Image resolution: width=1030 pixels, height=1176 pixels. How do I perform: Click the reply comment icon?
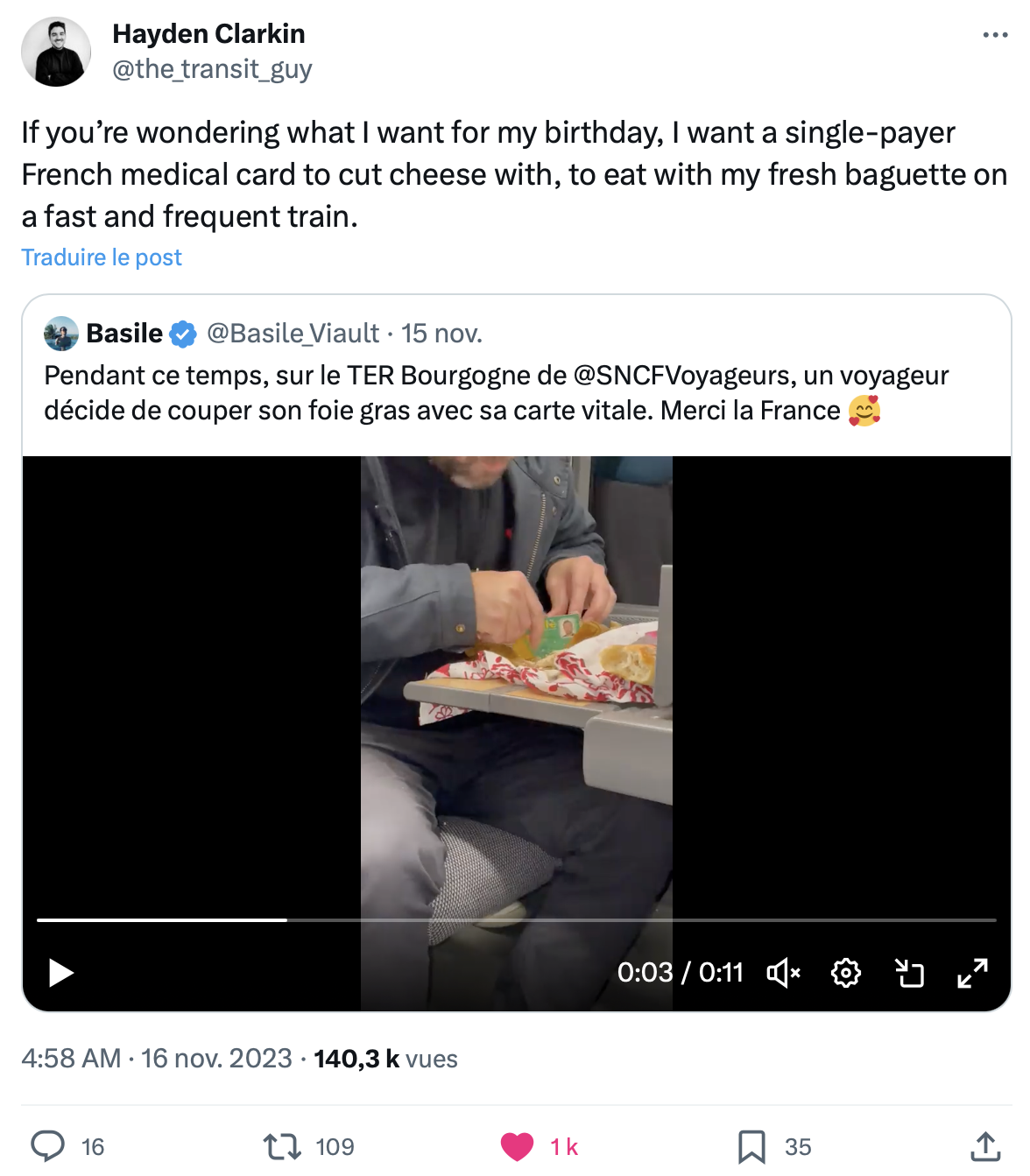pyautogui.click(x=48, y=1146)
